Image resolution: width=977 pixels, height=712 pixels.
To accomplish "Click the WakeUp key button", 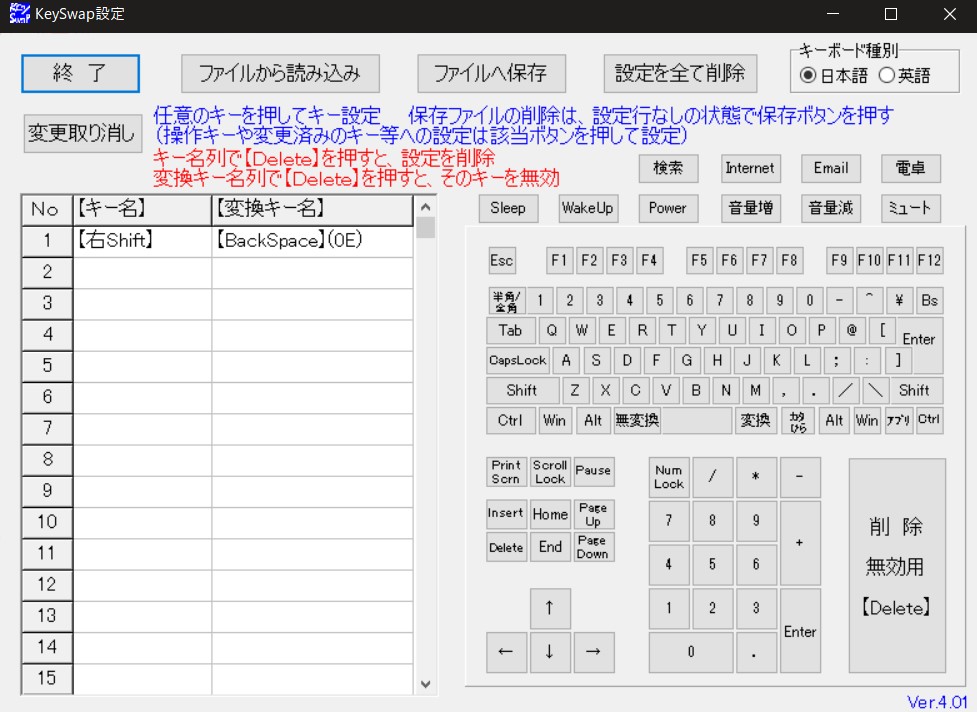I will pyautogui.click(x=588, y=208).
